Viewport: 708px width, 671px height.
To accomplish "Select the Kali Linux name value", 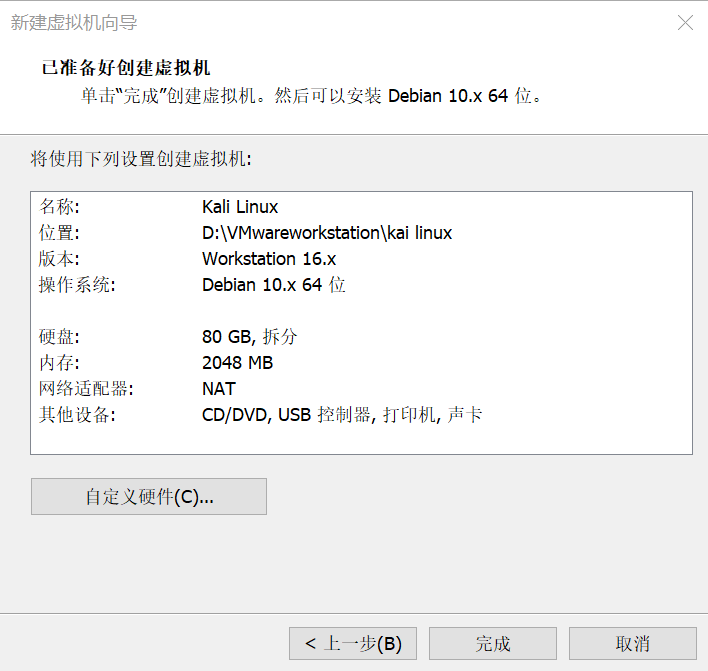I will tap(240, 207).
